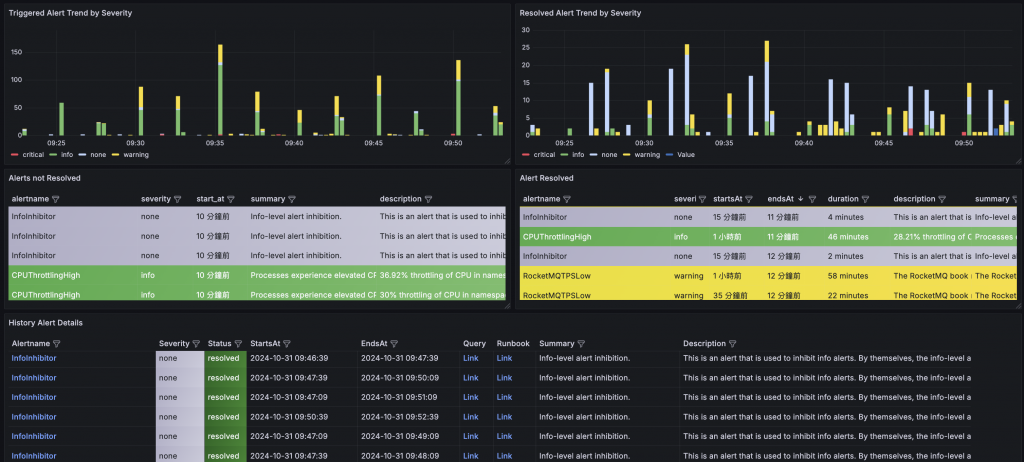Filter description column in Alert Resolved
Image resolution: width=1024 pixels, height=462 pixels.
[x=942, y=199]
